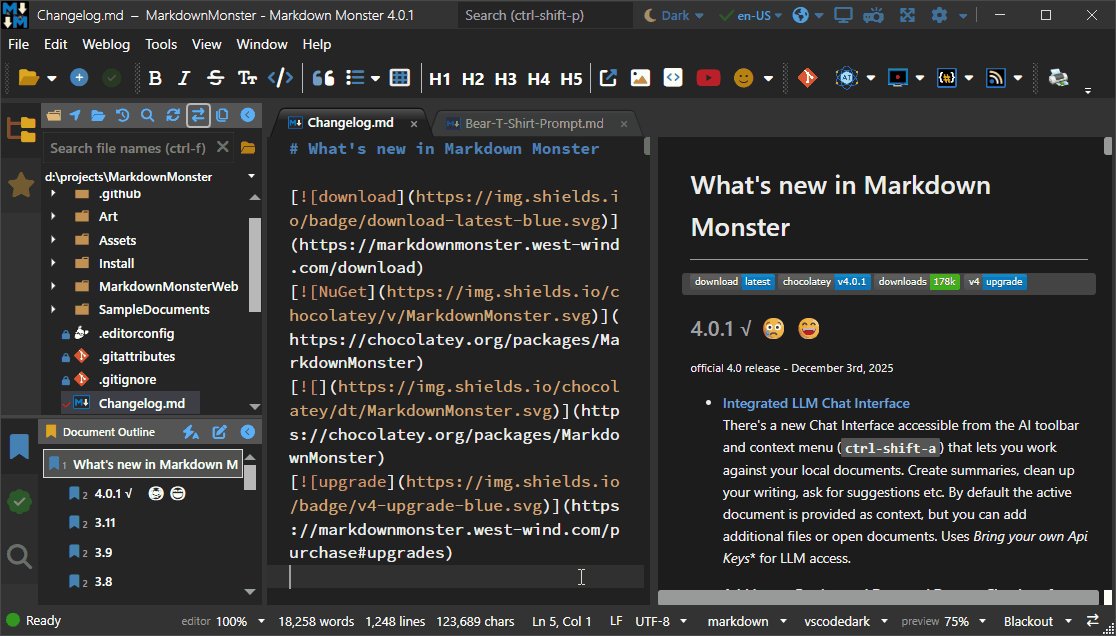Jump to the 3.11 heading in outline

click(x=105, y=523)
